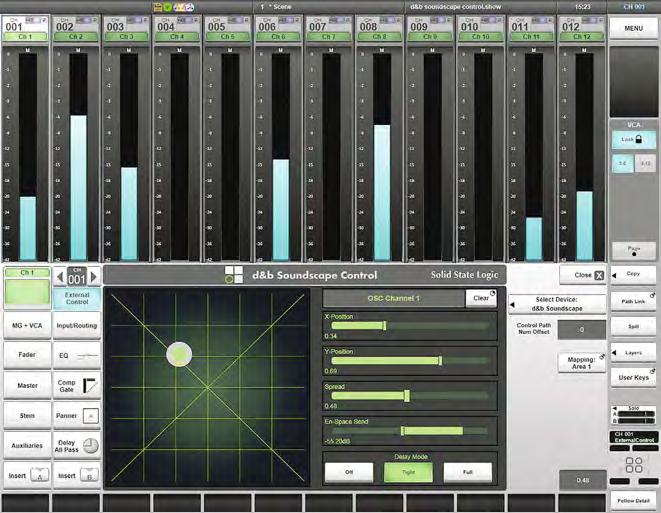Expand the Solo A/B panel
This screenshot has height=513, width=661.
[633, 414]
